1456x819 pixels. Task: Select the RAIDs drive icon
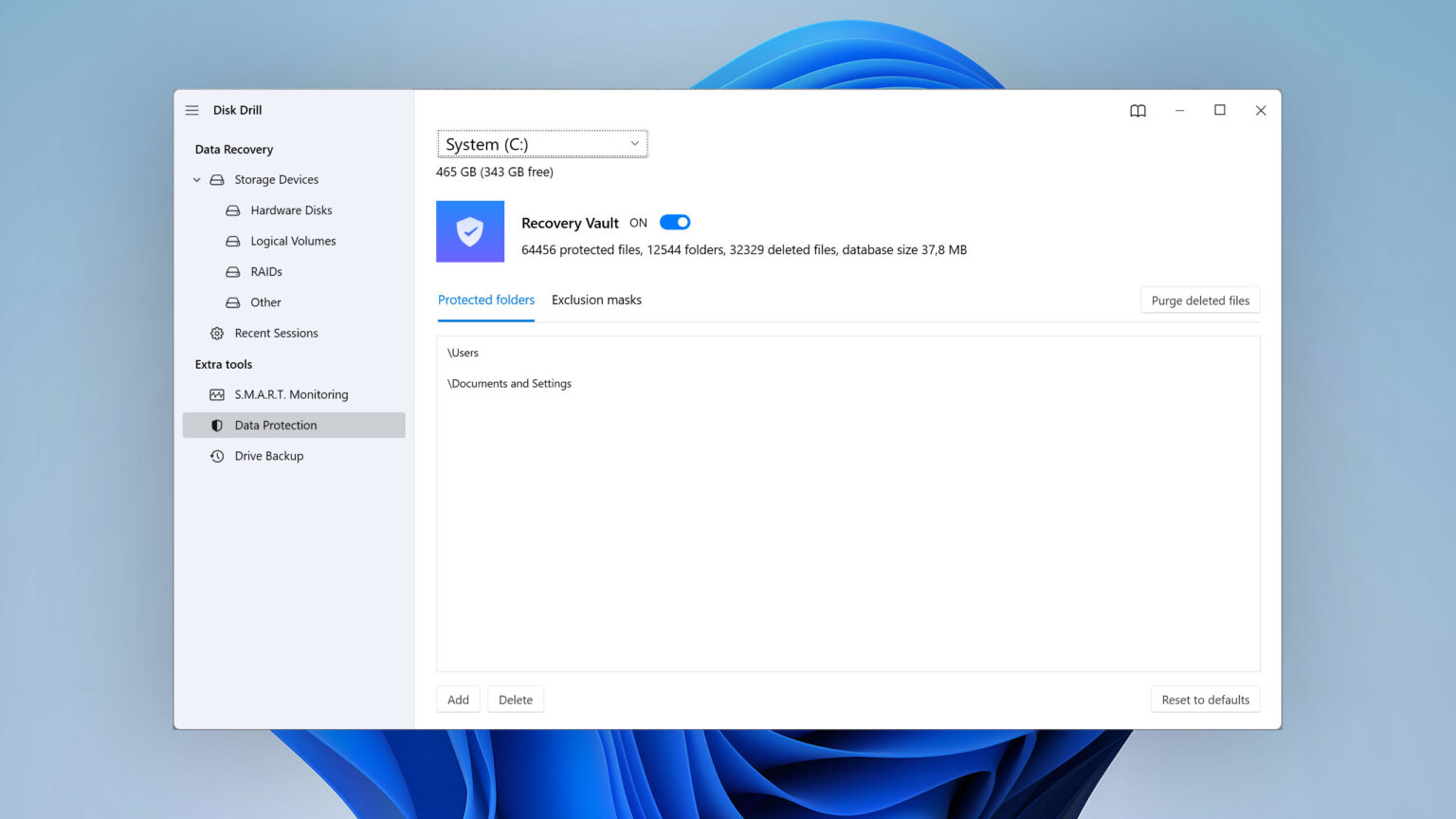[232, 271]
